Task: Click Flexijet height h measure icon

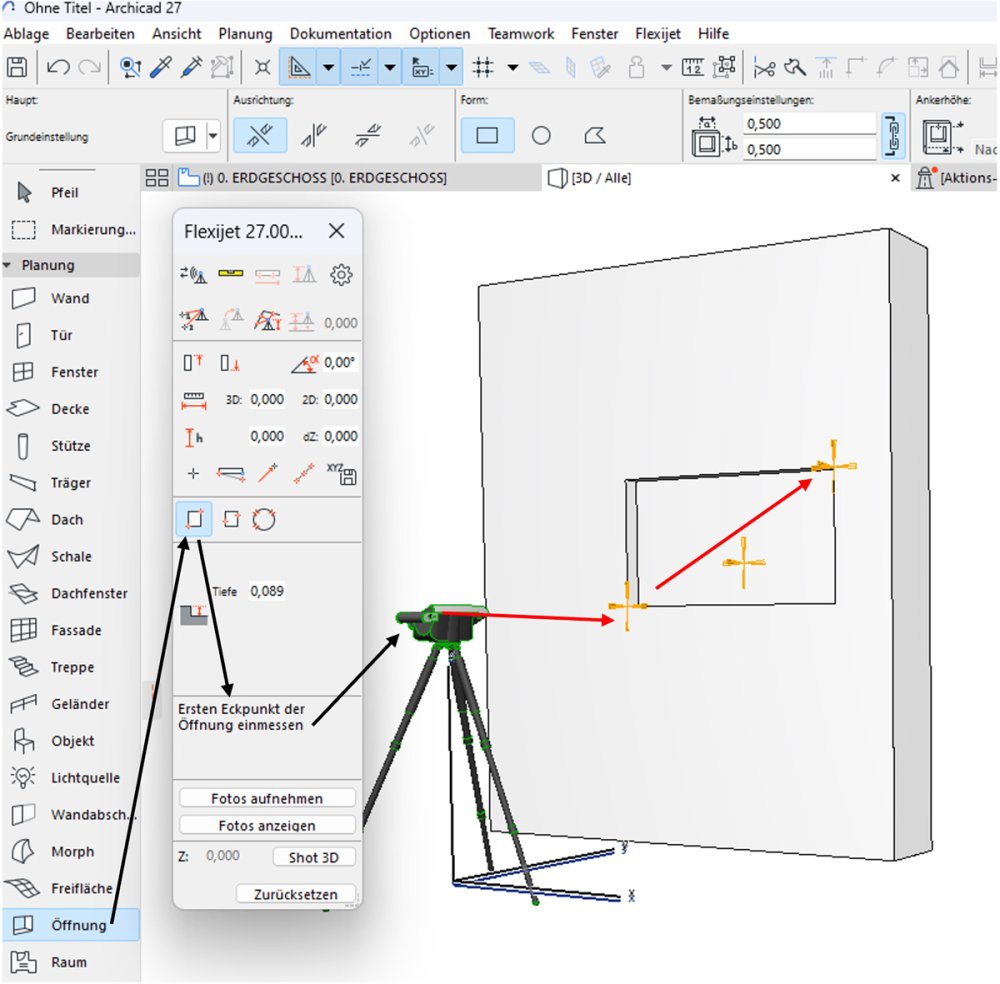Action: click(x=193, y=437)
